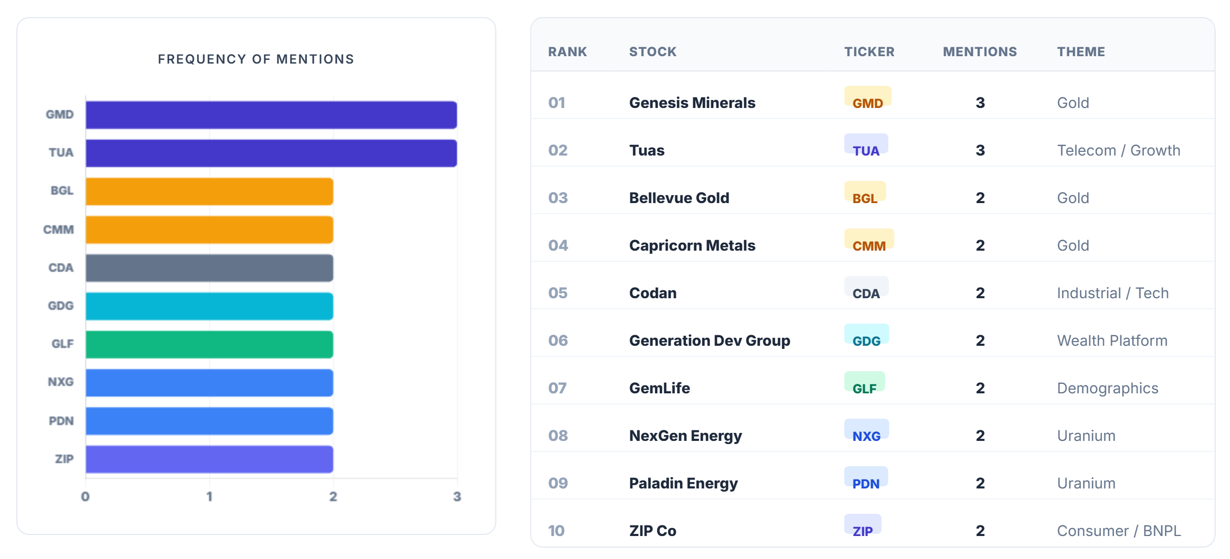Select Bellevue Gold stock name

point(679,198)
